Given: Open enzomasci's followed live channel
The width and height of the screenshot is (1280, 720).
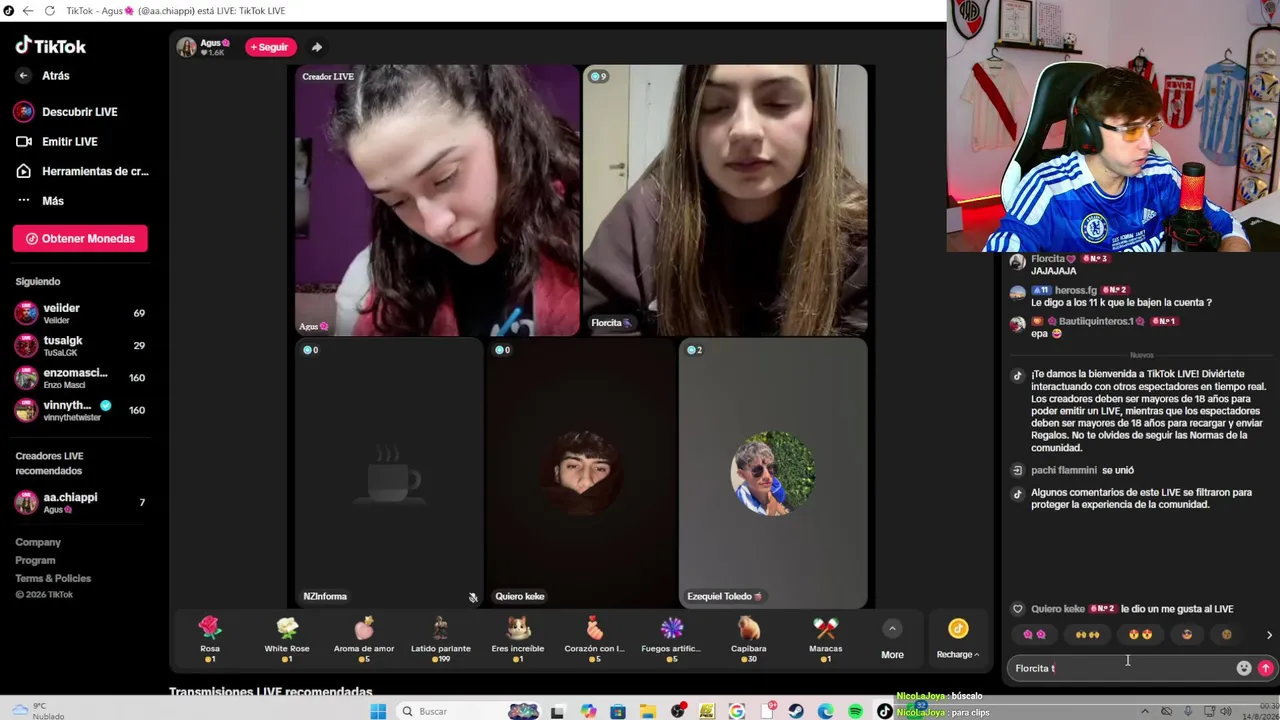Looking at the screenshot, I should coord(80,377).
